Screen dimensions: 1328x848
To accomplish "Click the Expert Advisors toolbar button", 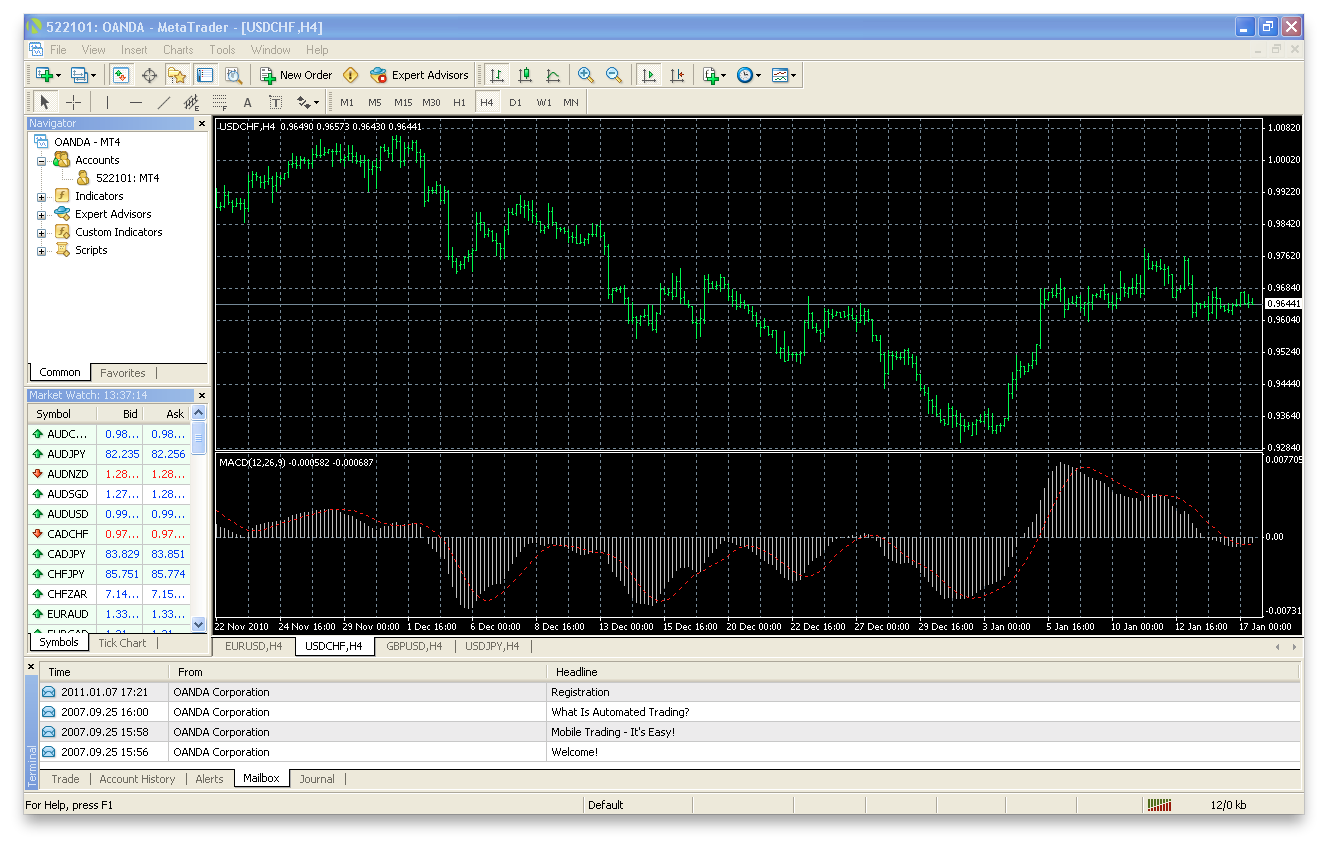I will [419, 75].
